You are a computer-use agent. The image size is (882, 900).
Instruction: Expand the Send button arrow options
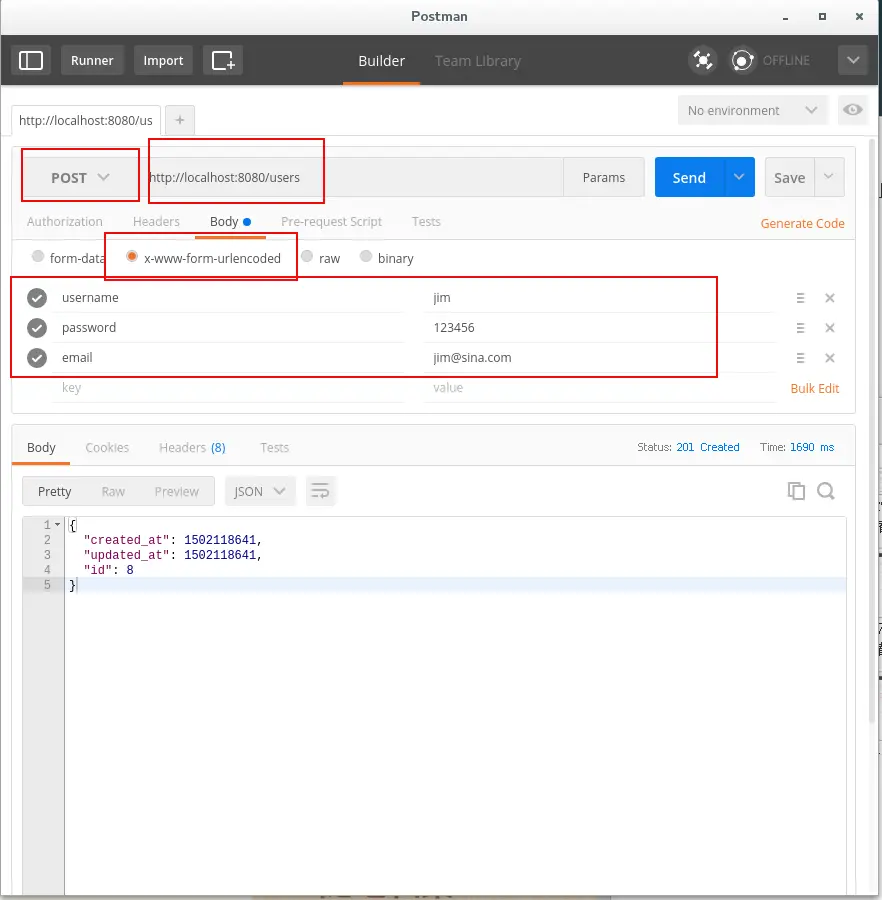click(x=739, y=177)
